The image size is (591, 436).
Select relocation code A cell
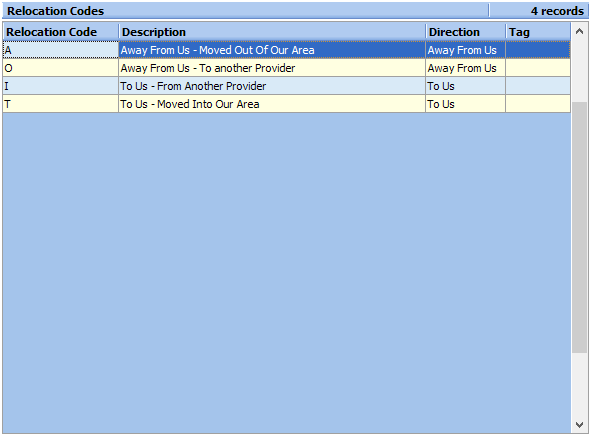coord(61,50)
